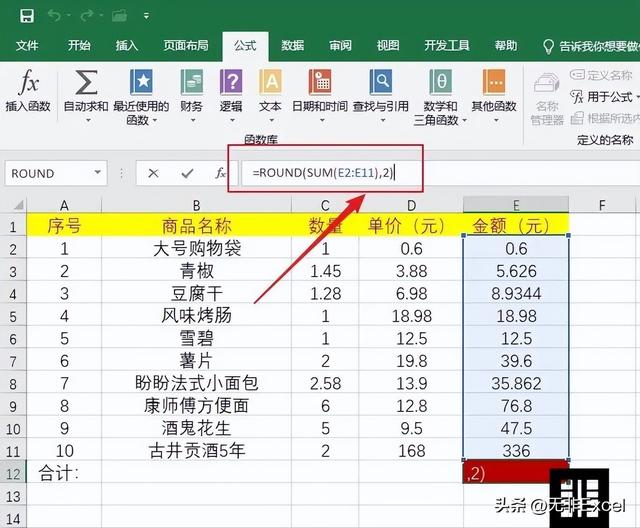
Task: Open the 帮助 ribbon tab
Action: pos(506,45)
